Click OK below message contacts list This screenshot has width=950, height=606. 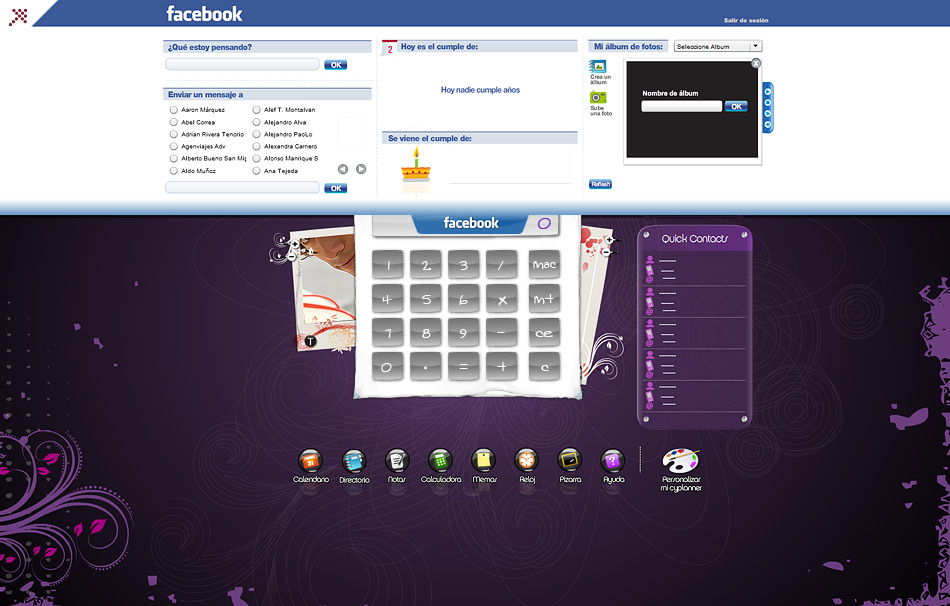coord(336,188)
